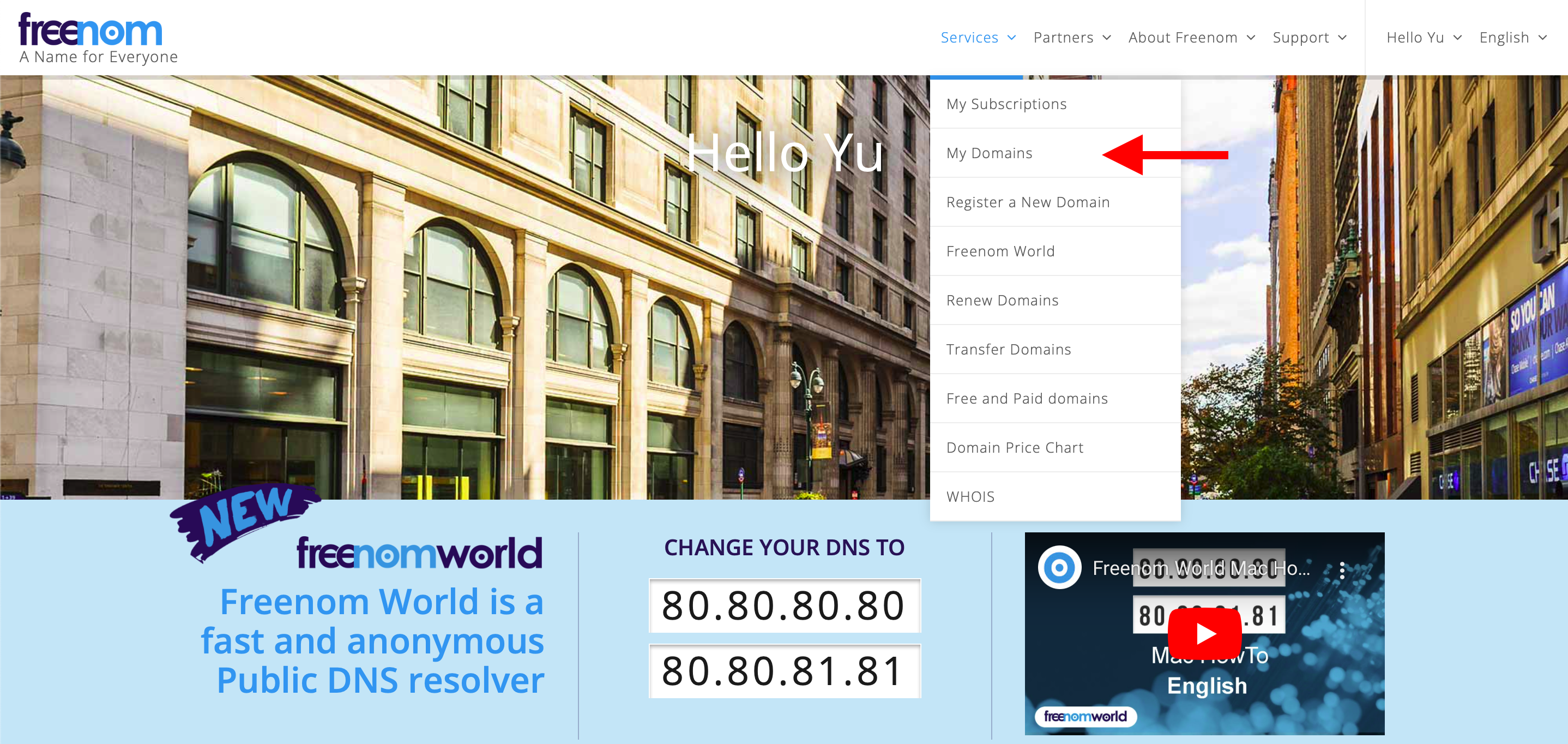
Task: Open Freenom World from Services menu
Action: coord(1055,251)
